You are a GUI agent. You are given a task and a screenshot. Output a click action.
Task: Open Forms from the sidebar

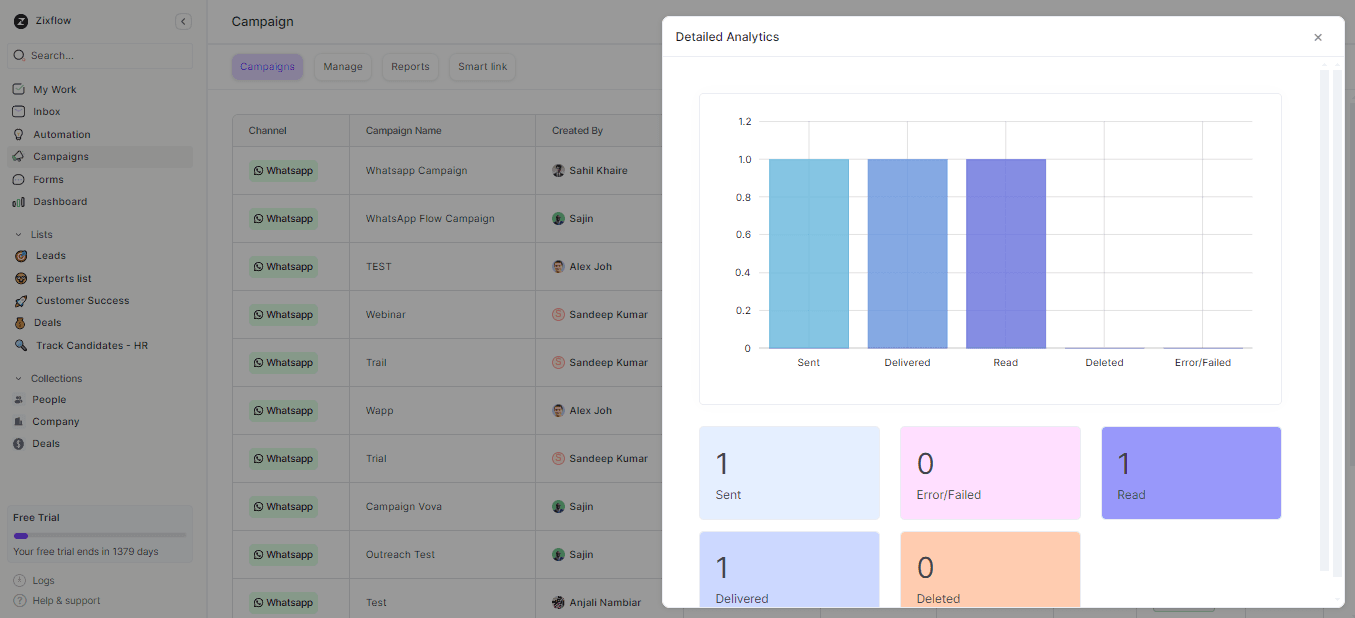pos(47,179)
